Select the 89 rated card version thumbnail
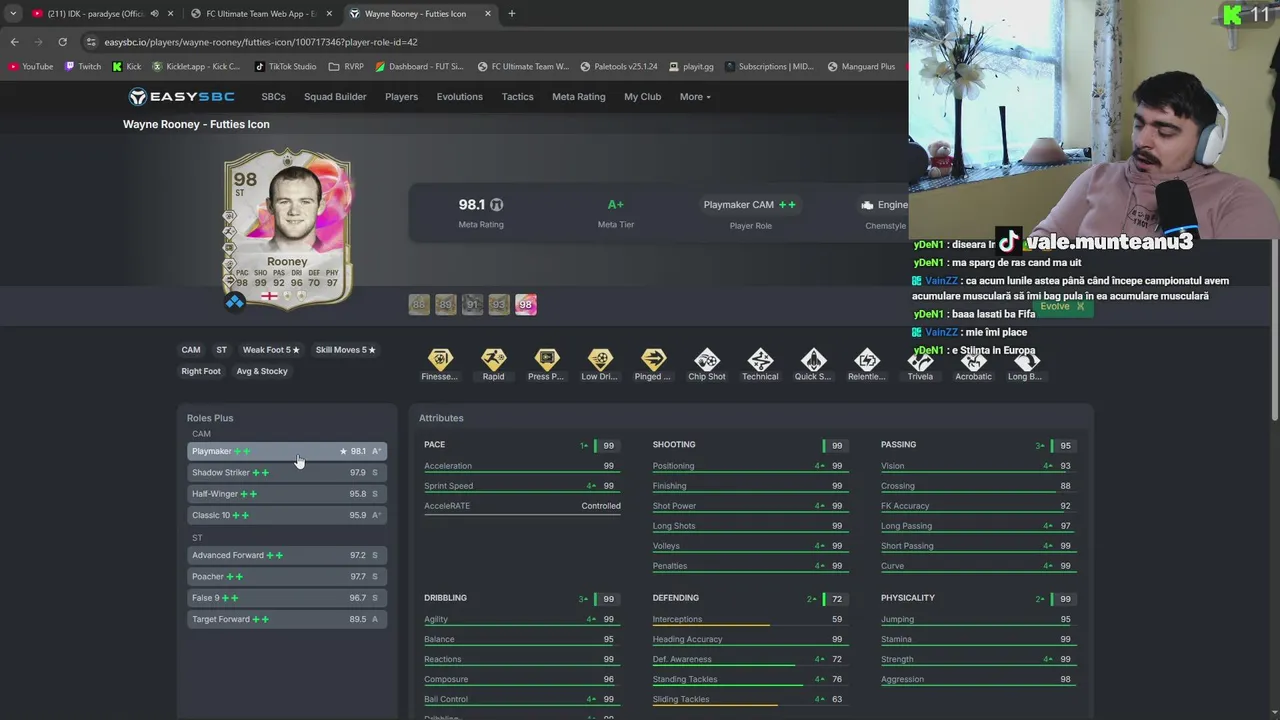1280x720 pixels. (446, 304)
